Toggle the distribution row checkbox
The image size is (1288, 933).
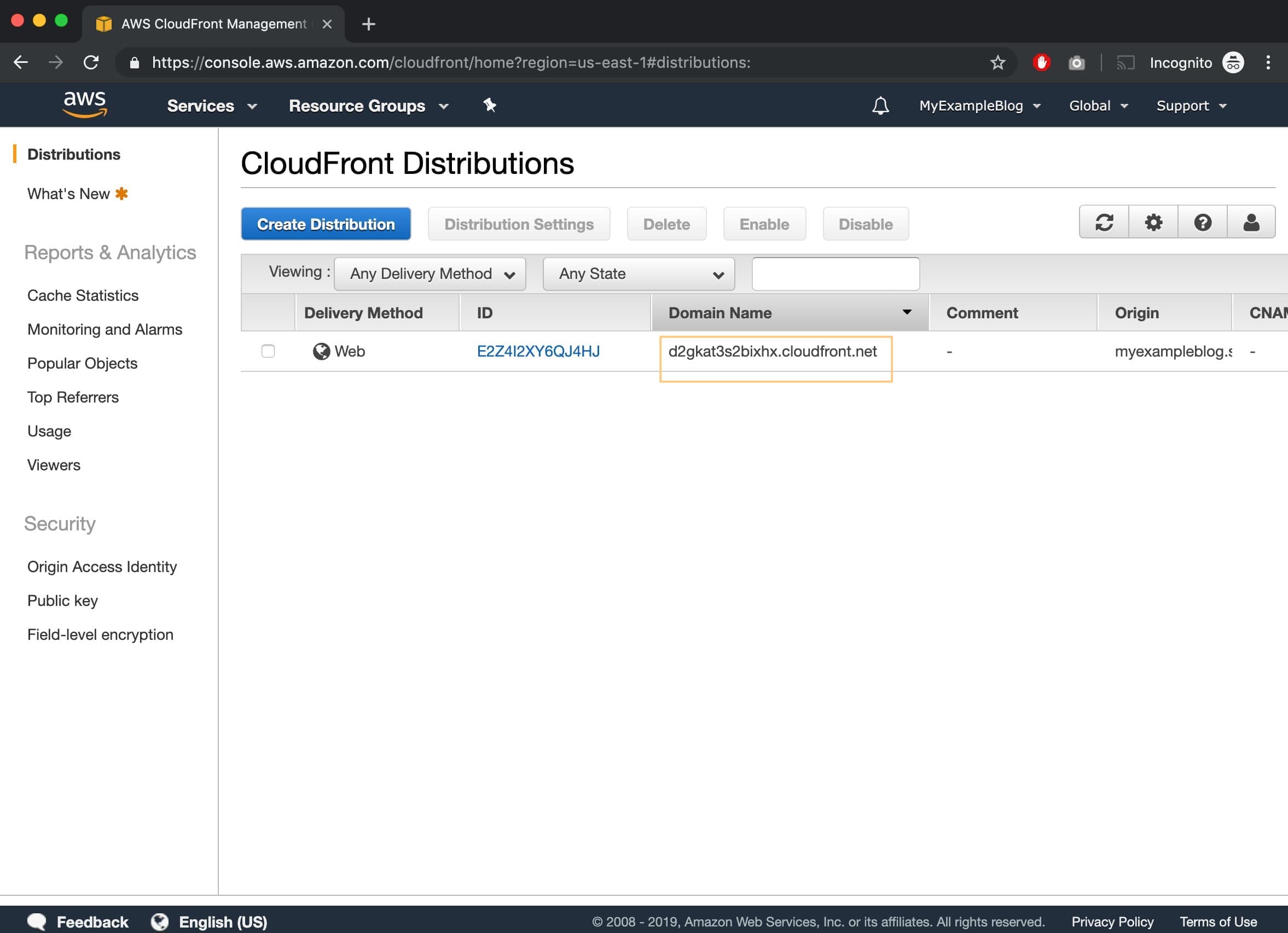click(x=267, y=351)
